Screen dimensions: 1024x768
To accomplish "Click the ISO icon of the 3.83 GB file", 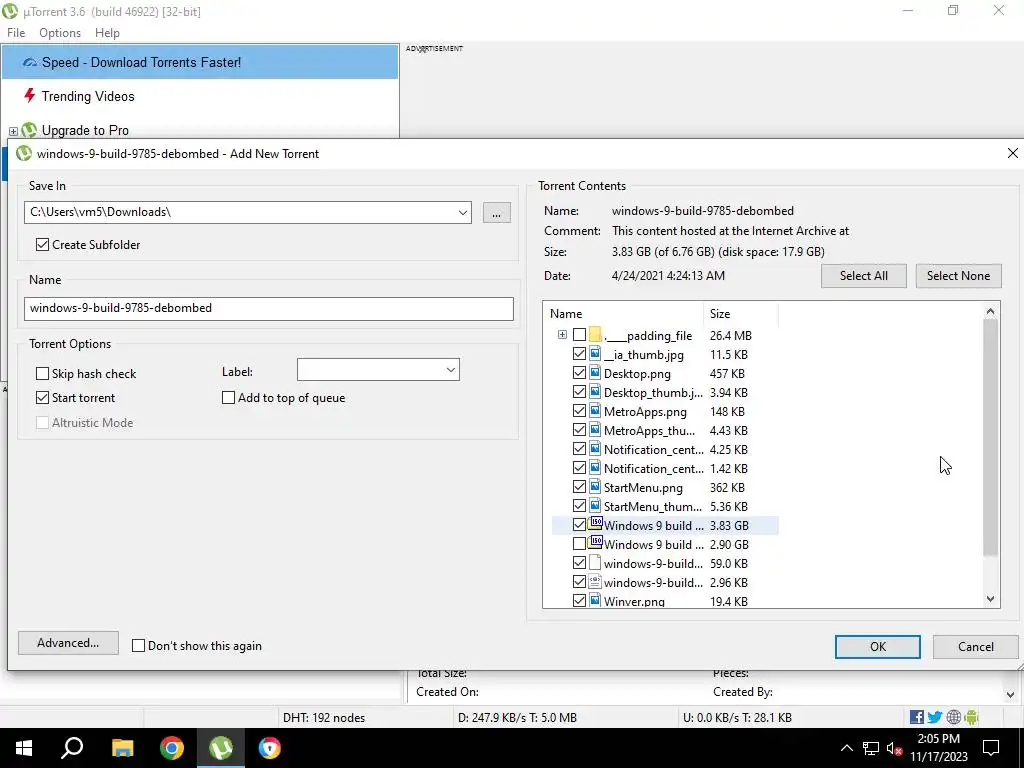I will pos(595,524).
